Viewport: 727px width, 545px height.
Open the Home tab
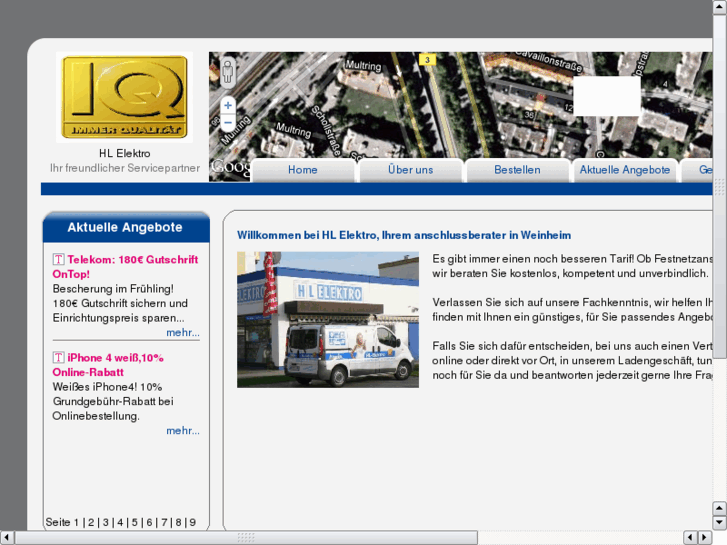coord(303,170)
